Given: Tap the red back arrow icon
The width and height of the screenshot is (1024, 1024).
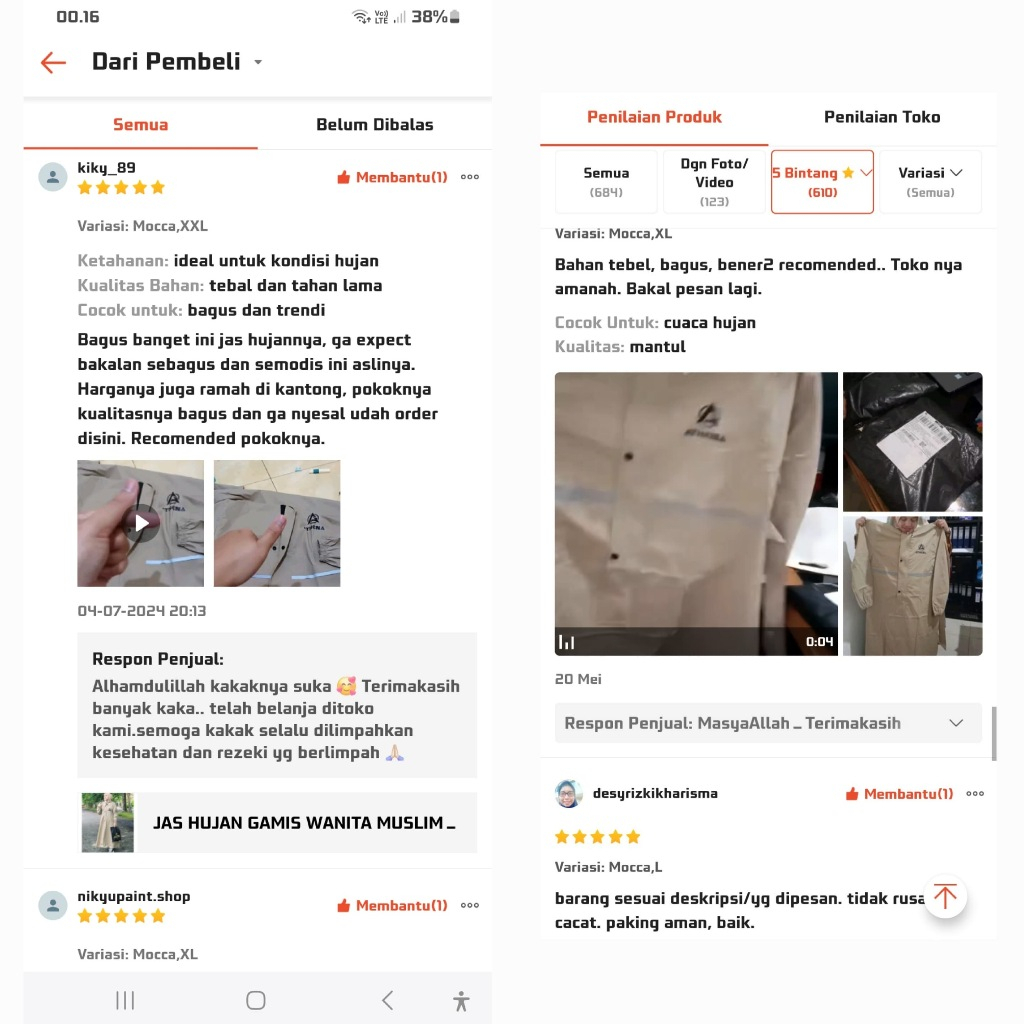Looking at the screenshot, I should (54, 63).
